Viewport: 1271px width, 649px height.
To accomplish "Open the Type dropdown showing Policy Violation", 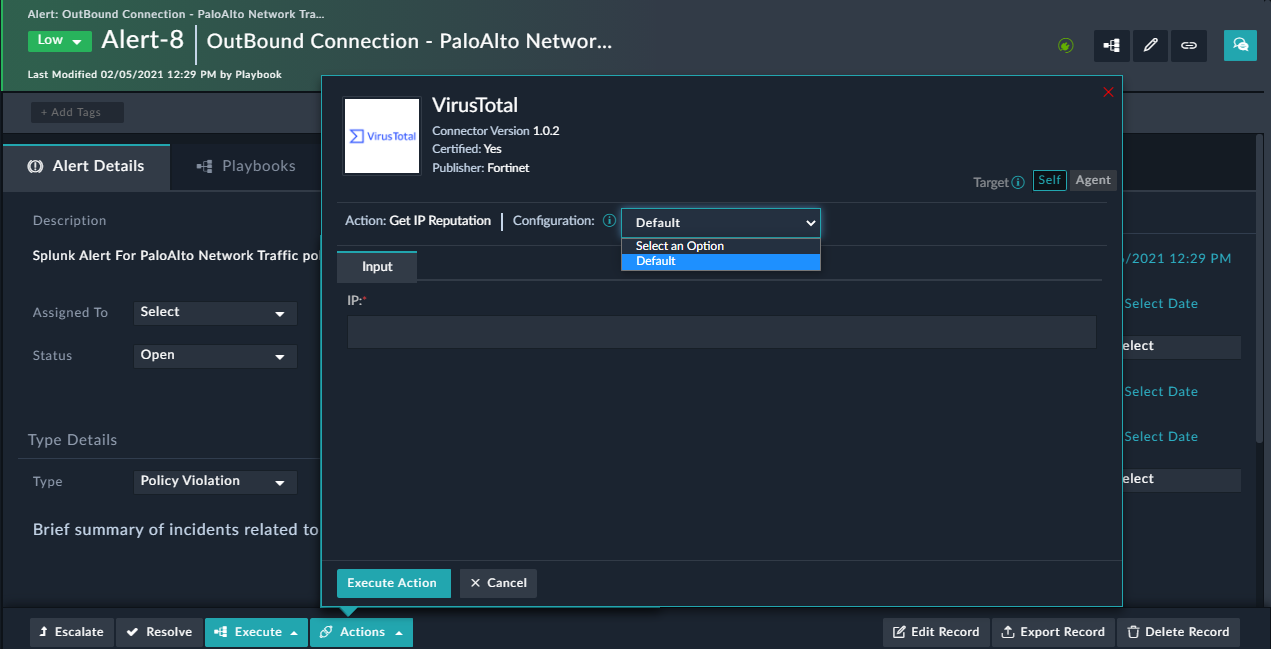I will 214,481.
